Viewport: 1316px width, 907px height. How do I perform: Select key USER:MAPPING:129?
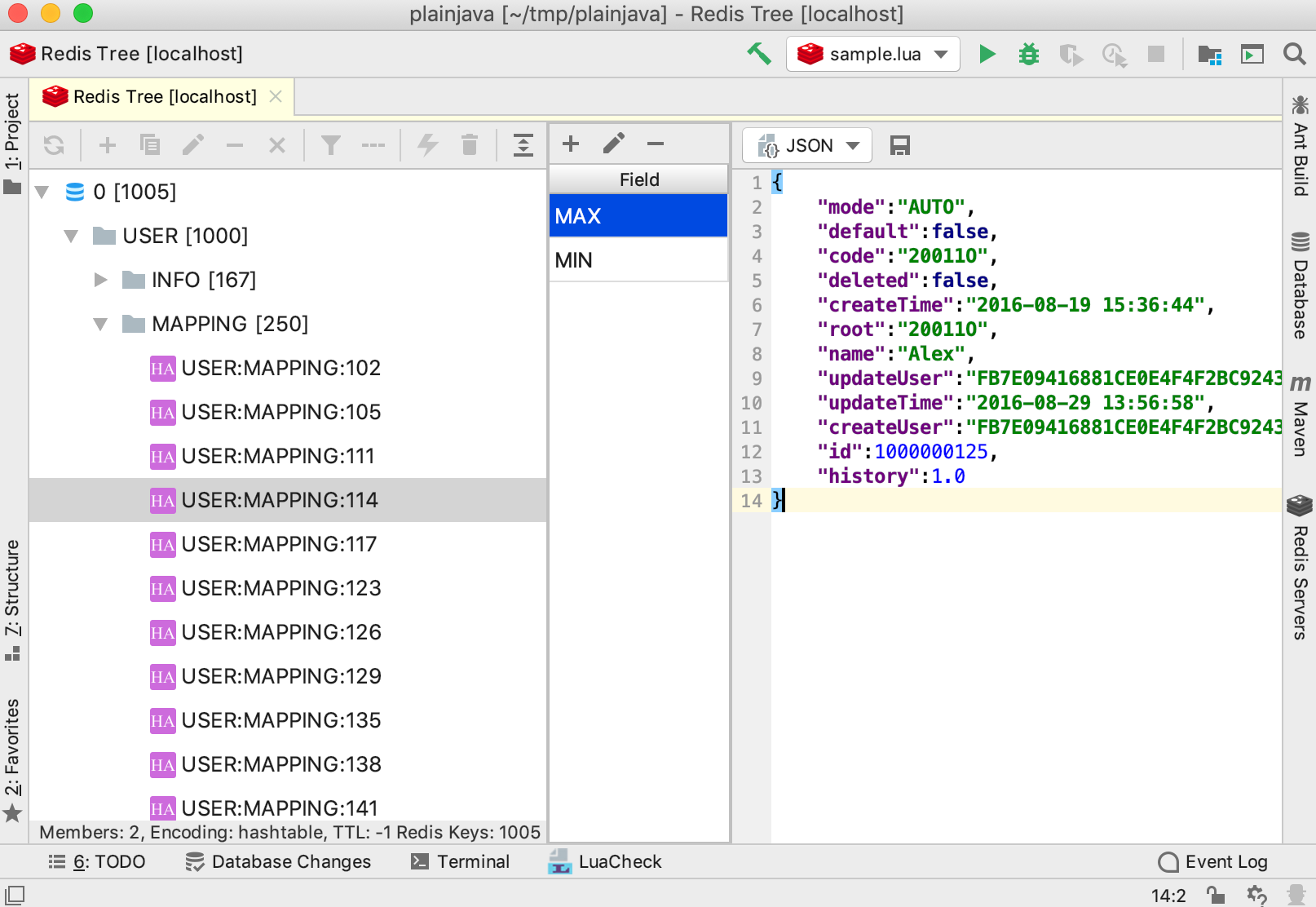pyautogui.click(x=281, y=676)
